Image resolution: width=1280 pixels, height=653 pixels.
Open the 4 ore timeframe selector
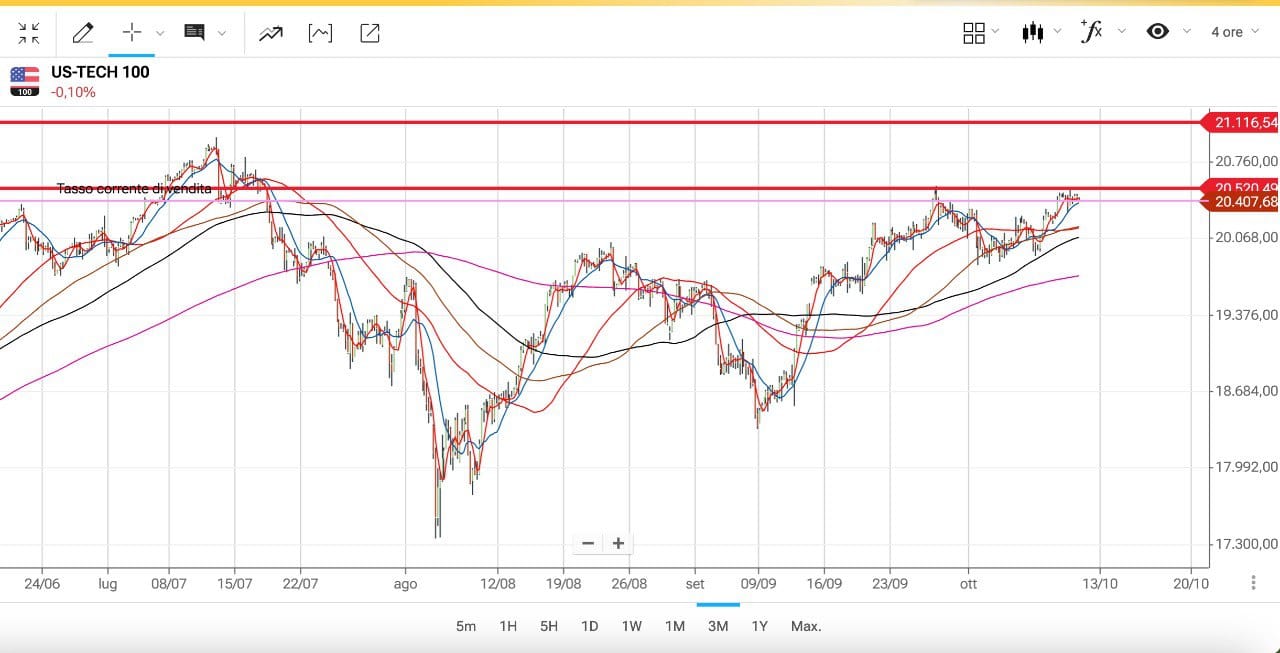(x=1235, y=32)
